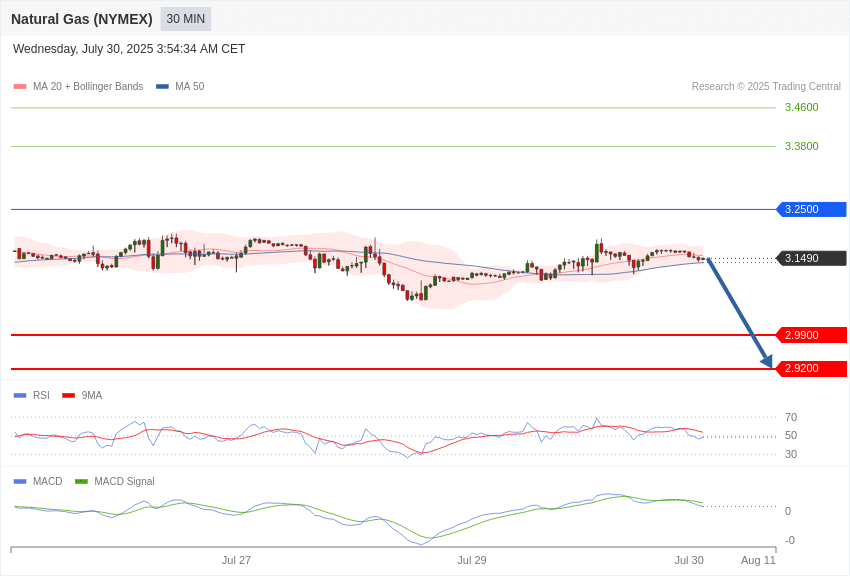Click the green MACD Signal legend marker

[x=81, y=481]
